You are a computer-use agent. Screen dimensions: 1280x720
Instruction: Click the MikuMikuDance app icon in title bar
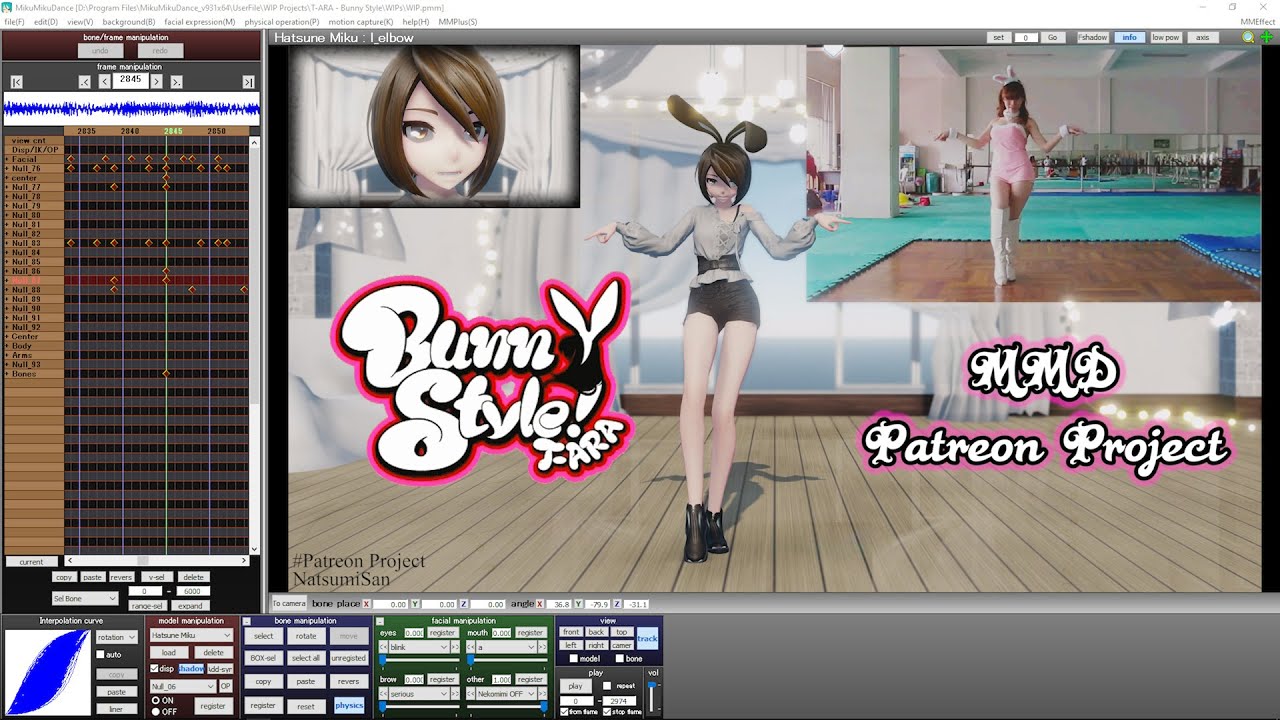(8, 7)
